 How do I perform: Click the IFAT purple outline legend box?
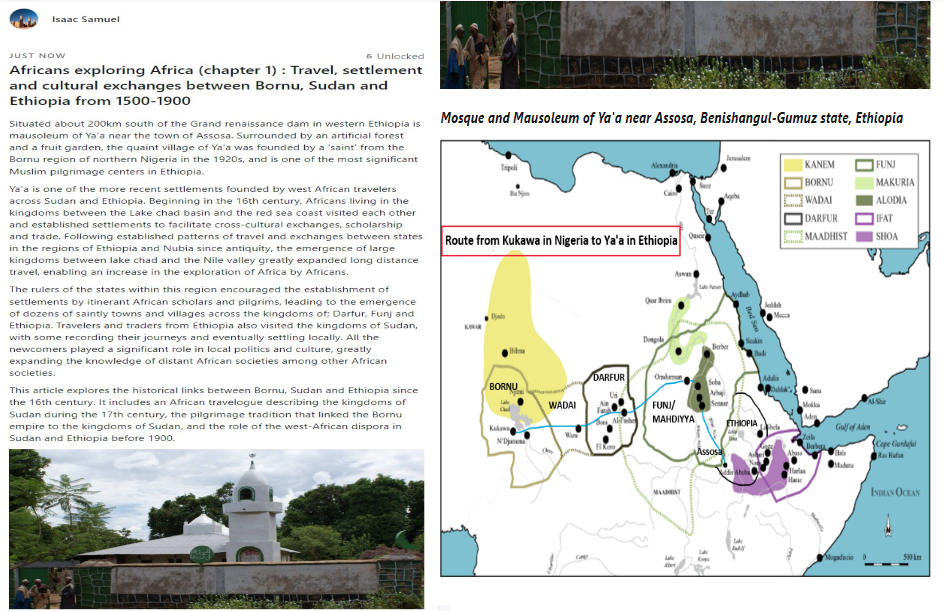pyautogui.click(x=864, y=219)
